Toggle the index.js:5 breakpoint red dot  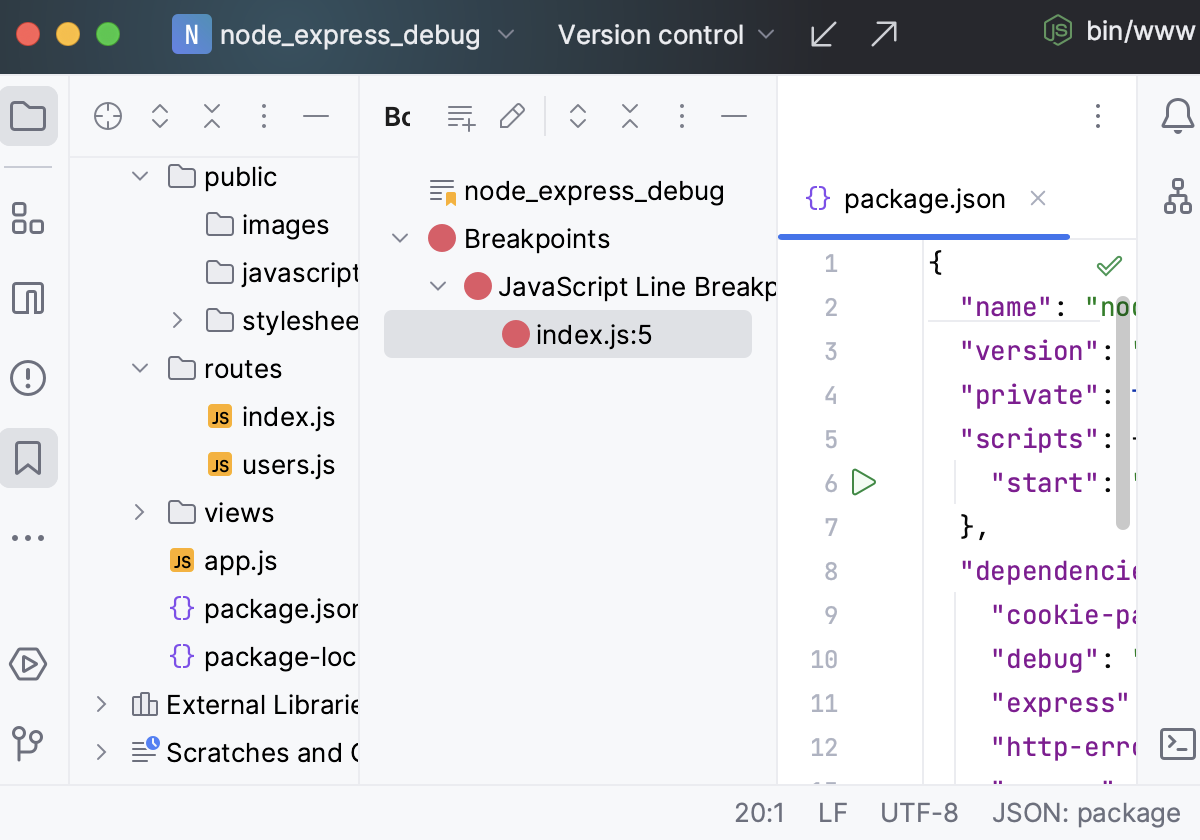coord(516,335)
